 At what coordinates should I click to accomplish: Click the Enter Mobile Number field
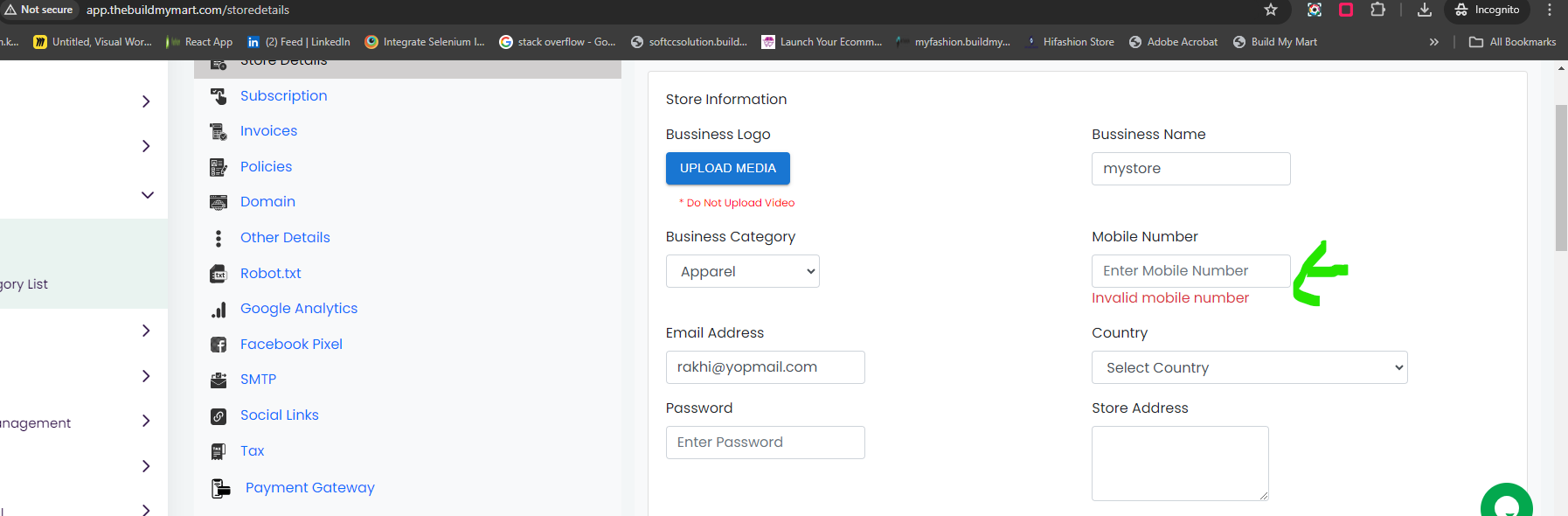[1191, 271]
